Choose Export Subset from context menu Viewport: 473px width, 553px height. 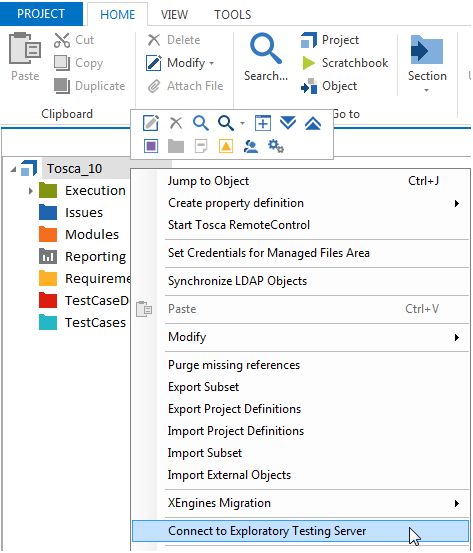203,387
